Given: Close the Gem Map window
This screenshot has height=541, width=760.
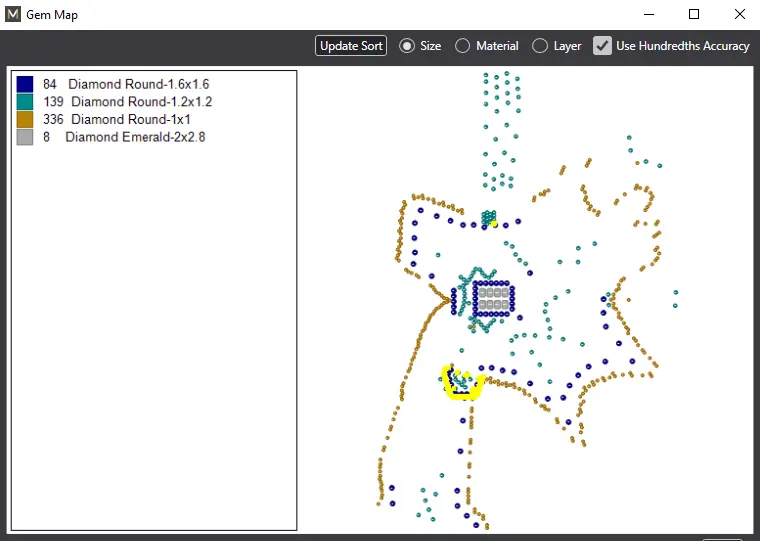Looking at the screenshot, I should pyautogui.click(x=739, y=15).
